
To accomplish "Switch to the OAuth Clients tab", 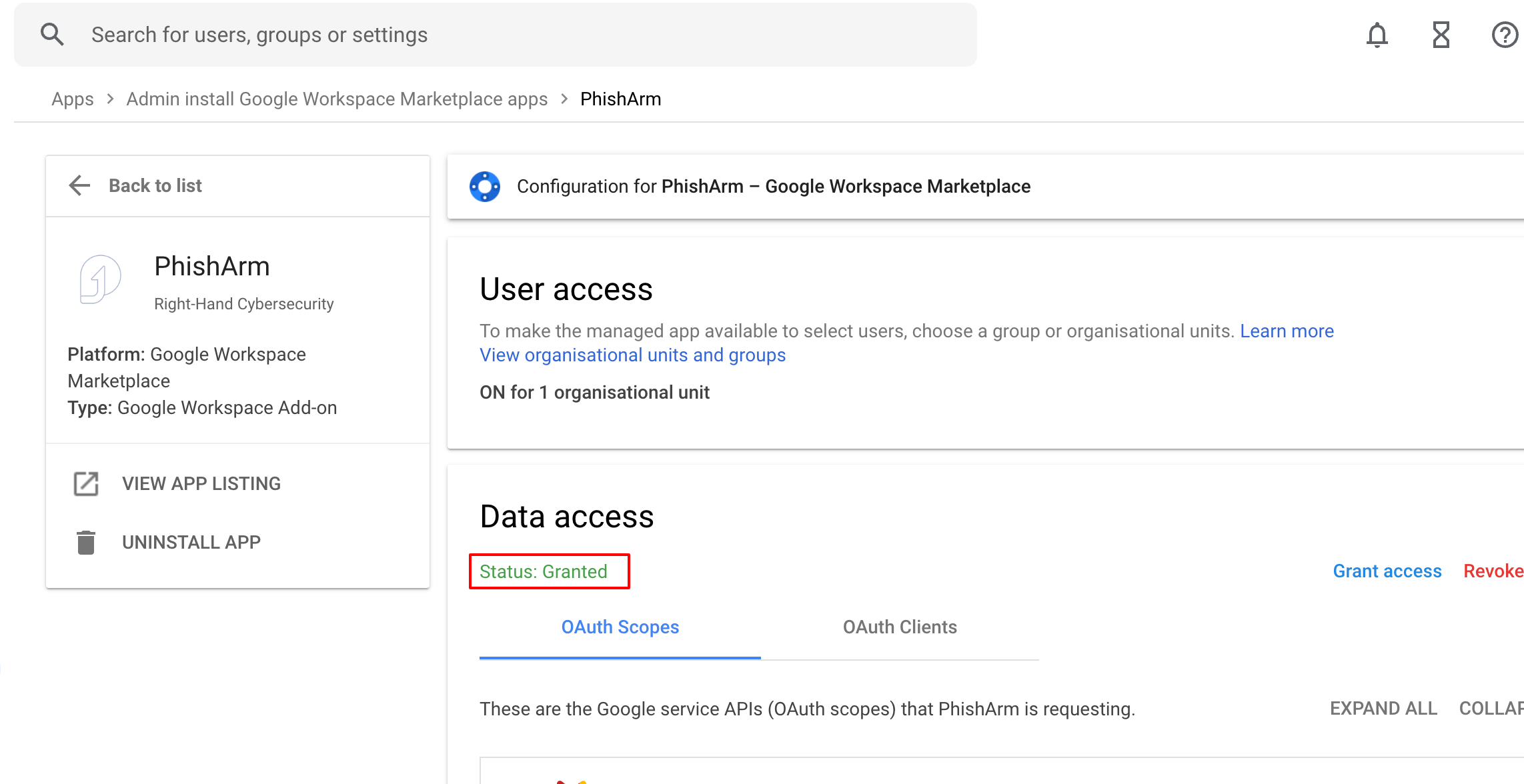I will [900, 627].
